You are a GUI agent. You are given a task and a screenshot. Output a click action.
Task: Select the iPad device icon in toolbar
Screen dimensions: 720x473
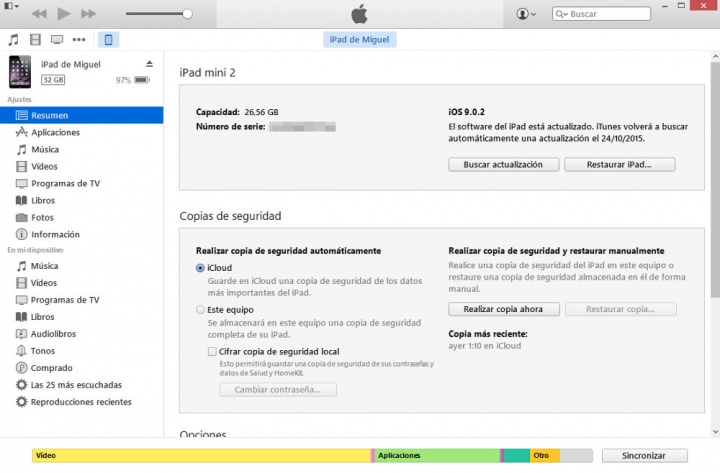coord(108,39)
